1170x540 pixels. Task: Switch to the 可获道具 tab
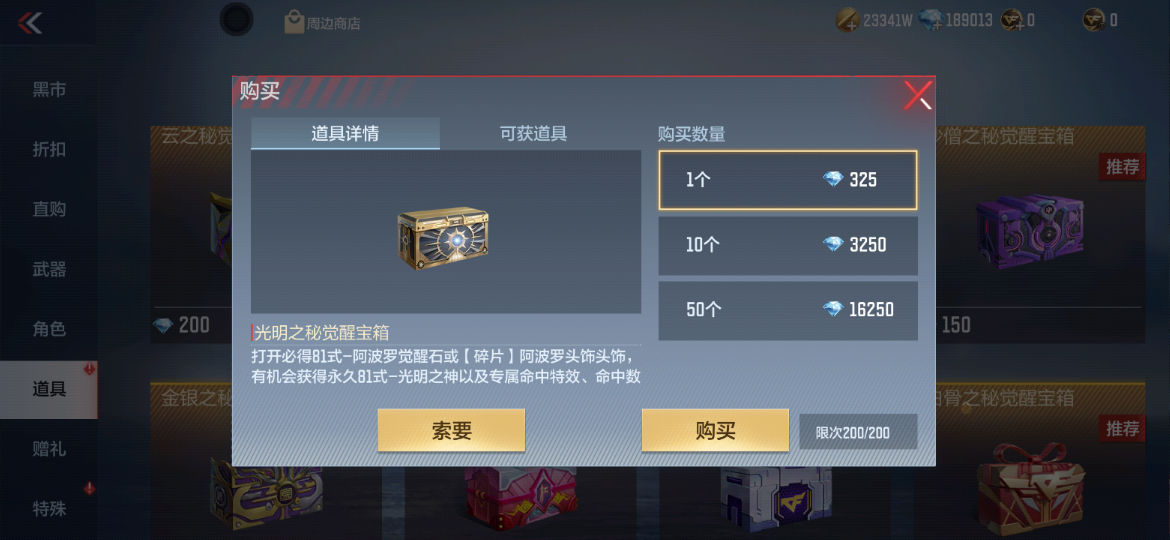click(534, 134)
